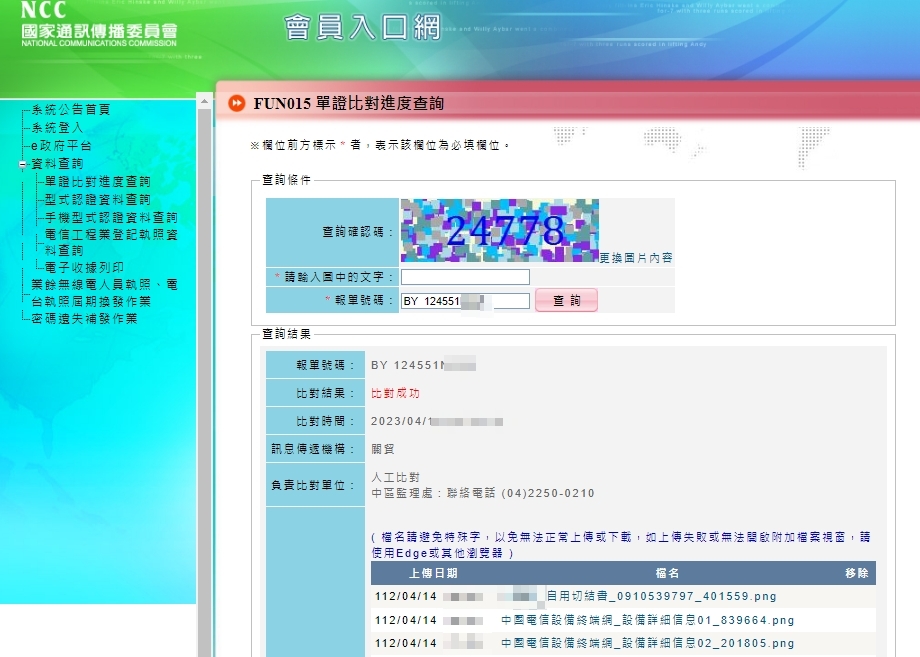The image size is (920, 657).
Task: Open 手機型式認證資料查詢
Action: click(x=111, y=218)
